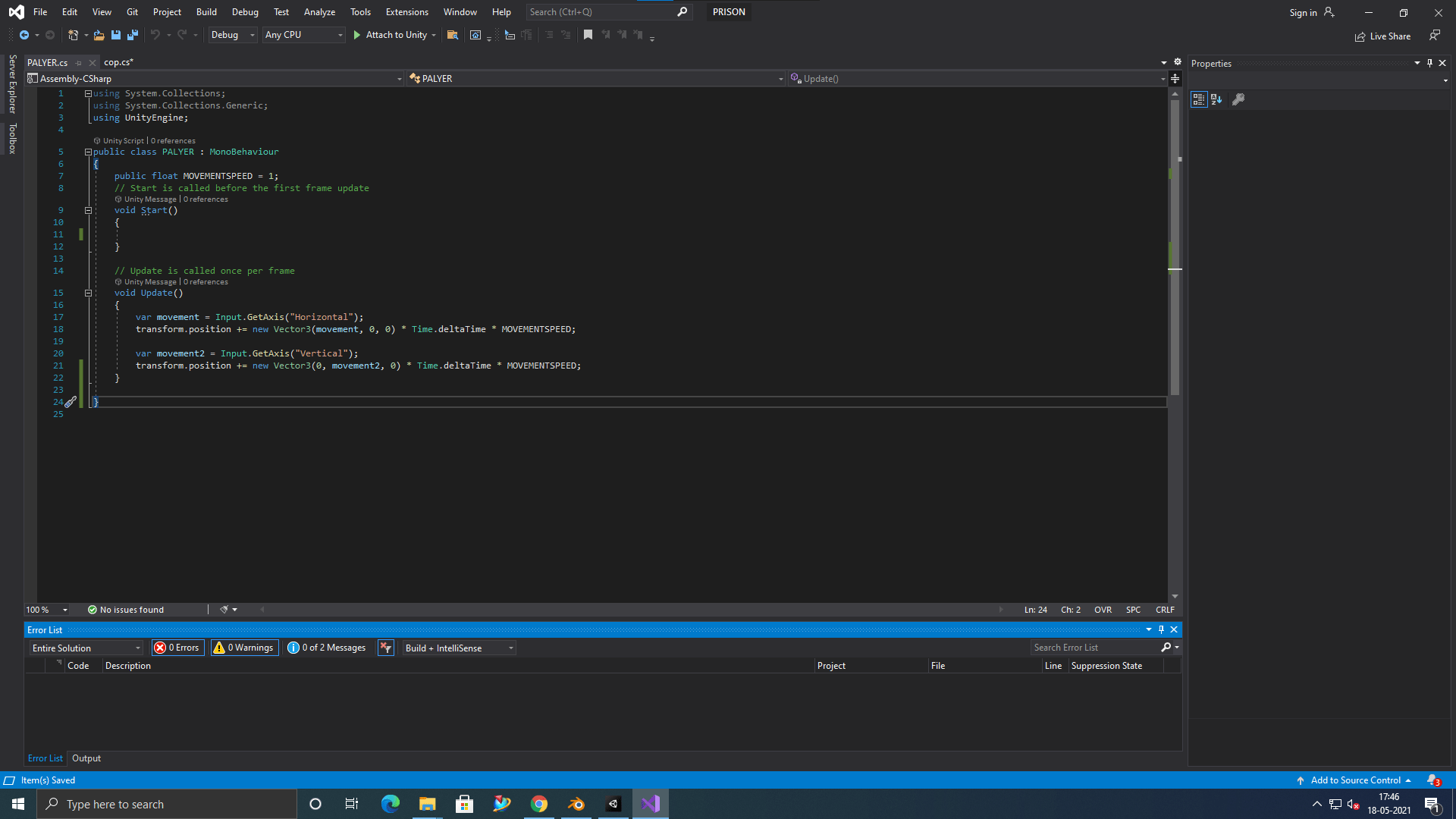Click the code health 'No issues found' indicator
This screenshot has width=1456, height=819.
126,609
